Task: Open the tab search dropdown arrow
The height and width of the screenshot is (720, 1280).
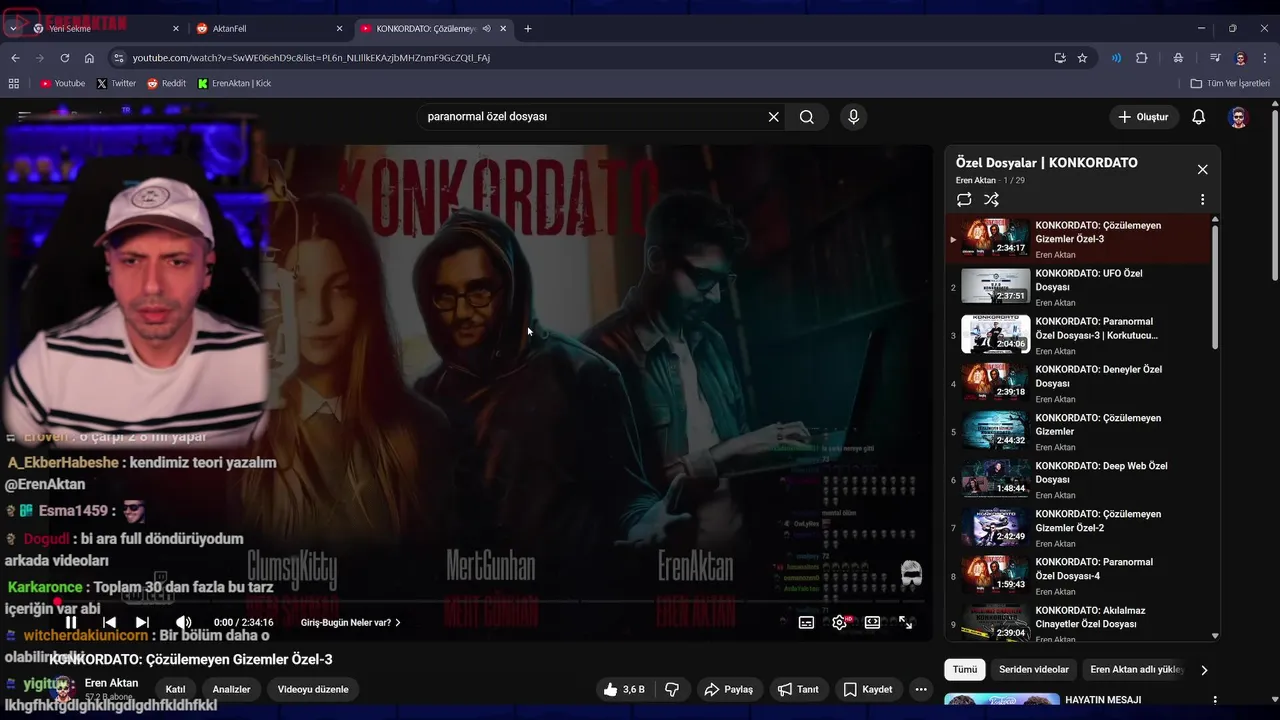Action: [12, 28]
